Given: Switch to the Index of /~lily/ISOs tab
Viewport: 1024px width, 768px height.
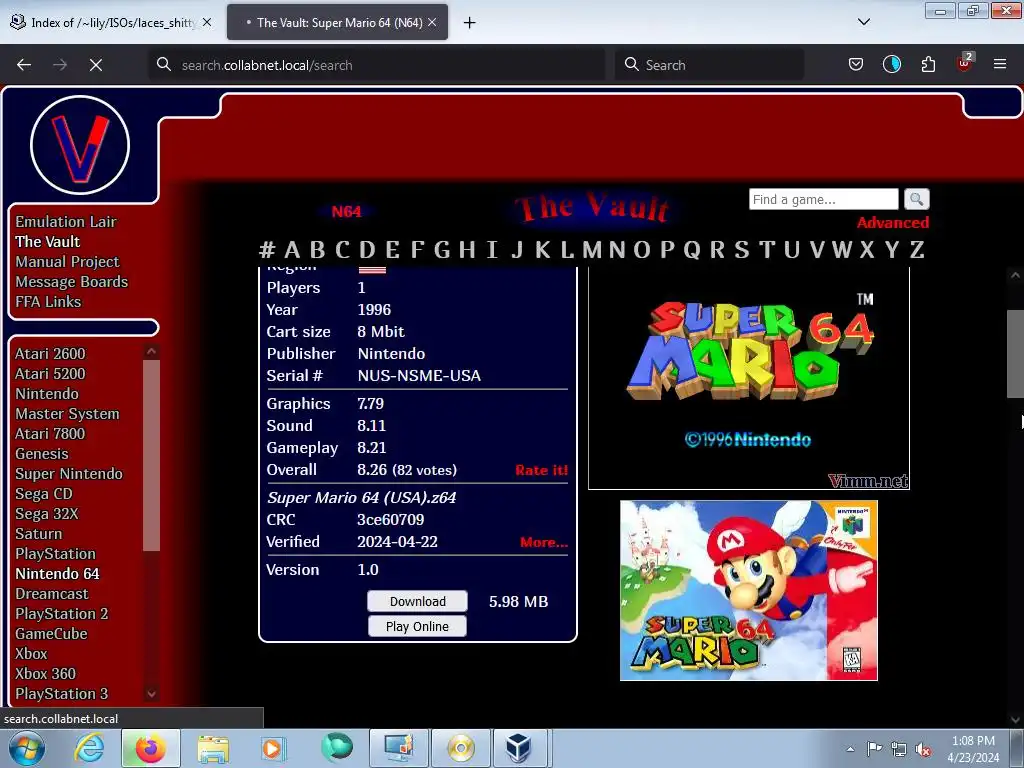Looking at the screenshot, I should 111,22.
